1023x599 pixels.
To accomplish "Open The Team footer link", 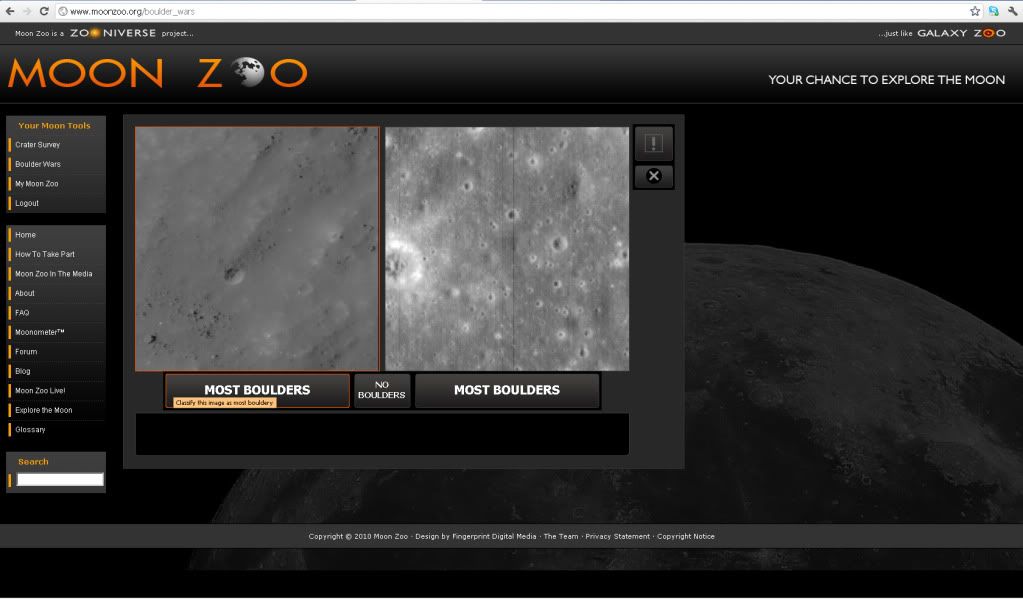I will 561,536.
